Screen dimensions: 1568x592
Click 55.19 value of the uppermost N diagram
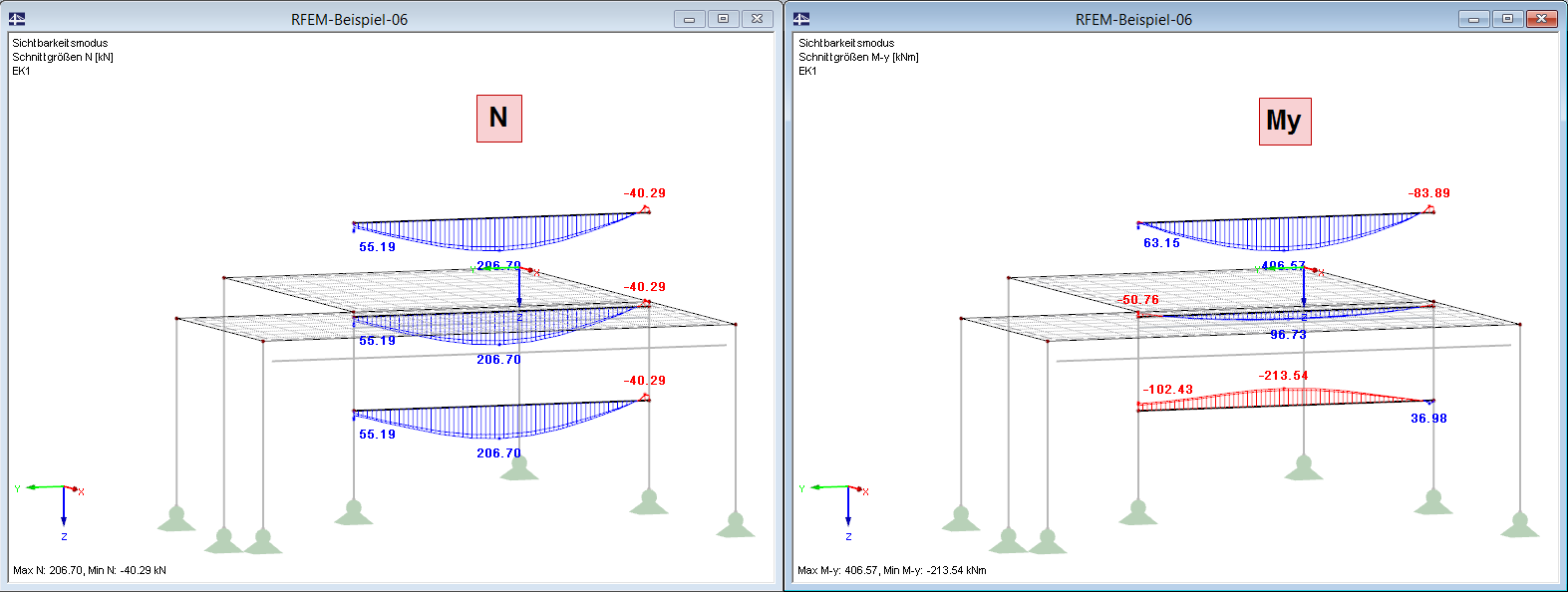coord(377,247)
